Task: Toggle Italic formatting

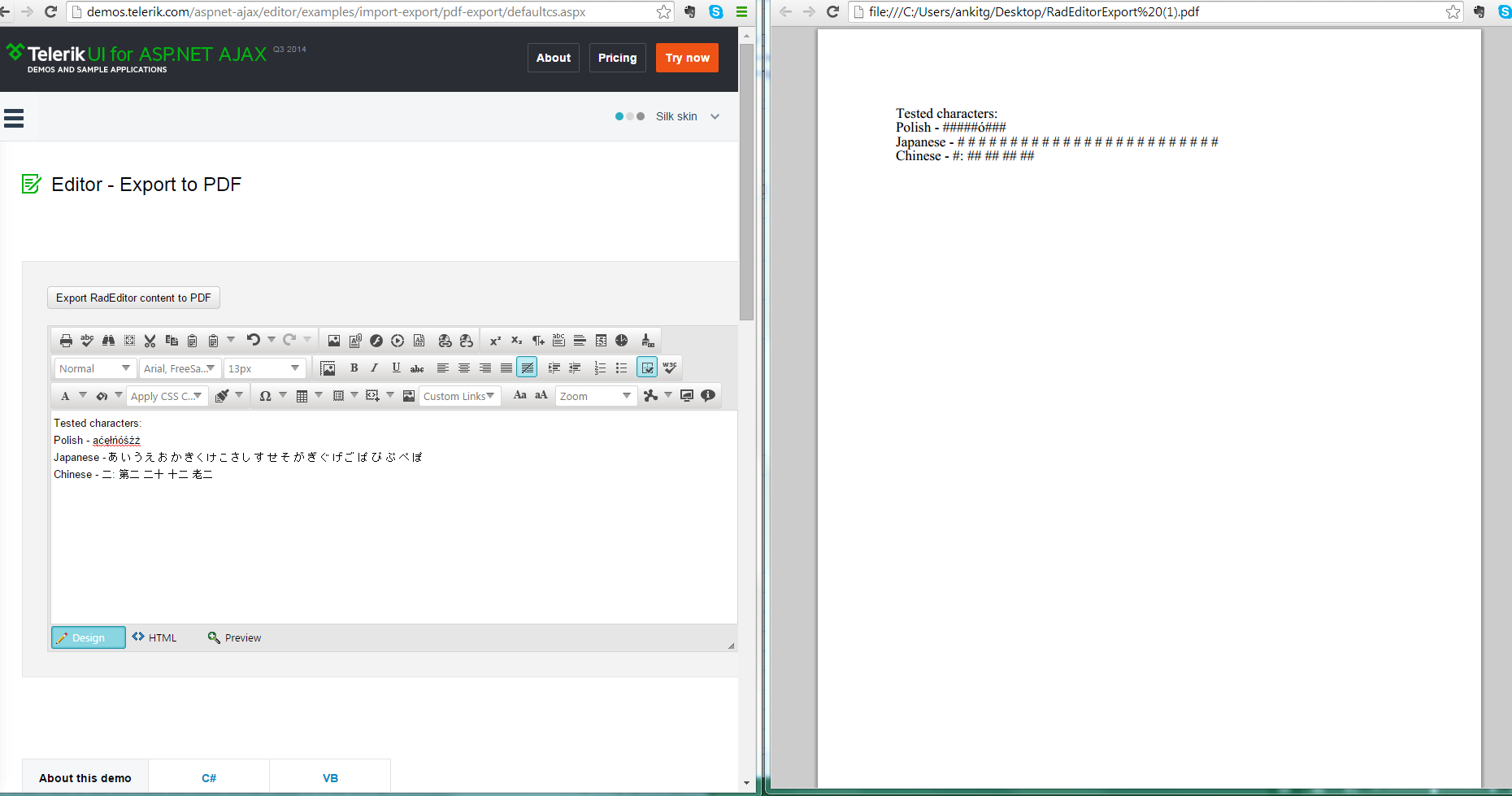Action: tap(375, 368)
